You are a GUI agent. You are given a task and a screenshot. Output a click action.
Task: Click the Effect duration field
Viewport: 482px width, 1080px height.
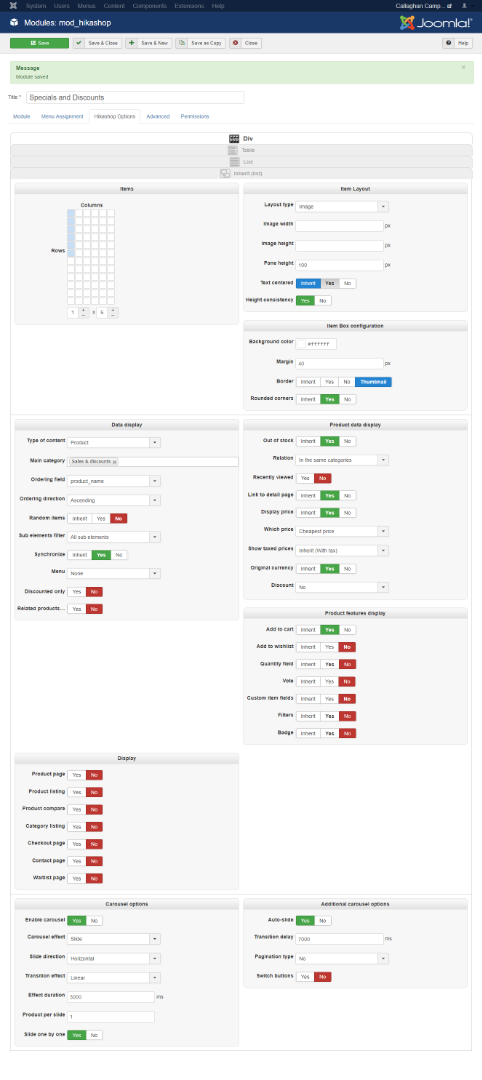(x=111, y=997)
